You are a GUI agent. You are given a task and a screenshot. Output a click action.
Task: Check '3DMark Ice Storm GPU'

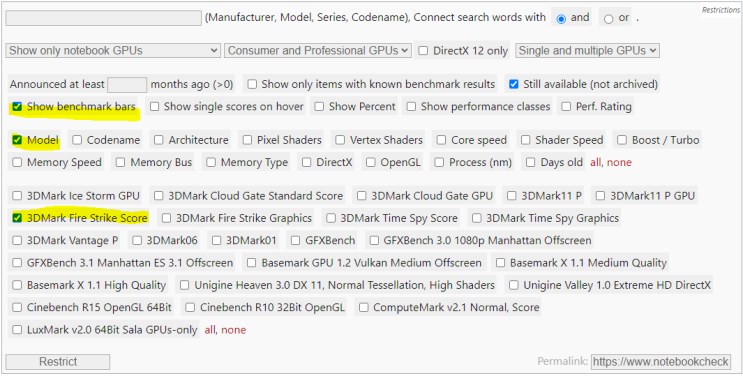pos(17,196)
